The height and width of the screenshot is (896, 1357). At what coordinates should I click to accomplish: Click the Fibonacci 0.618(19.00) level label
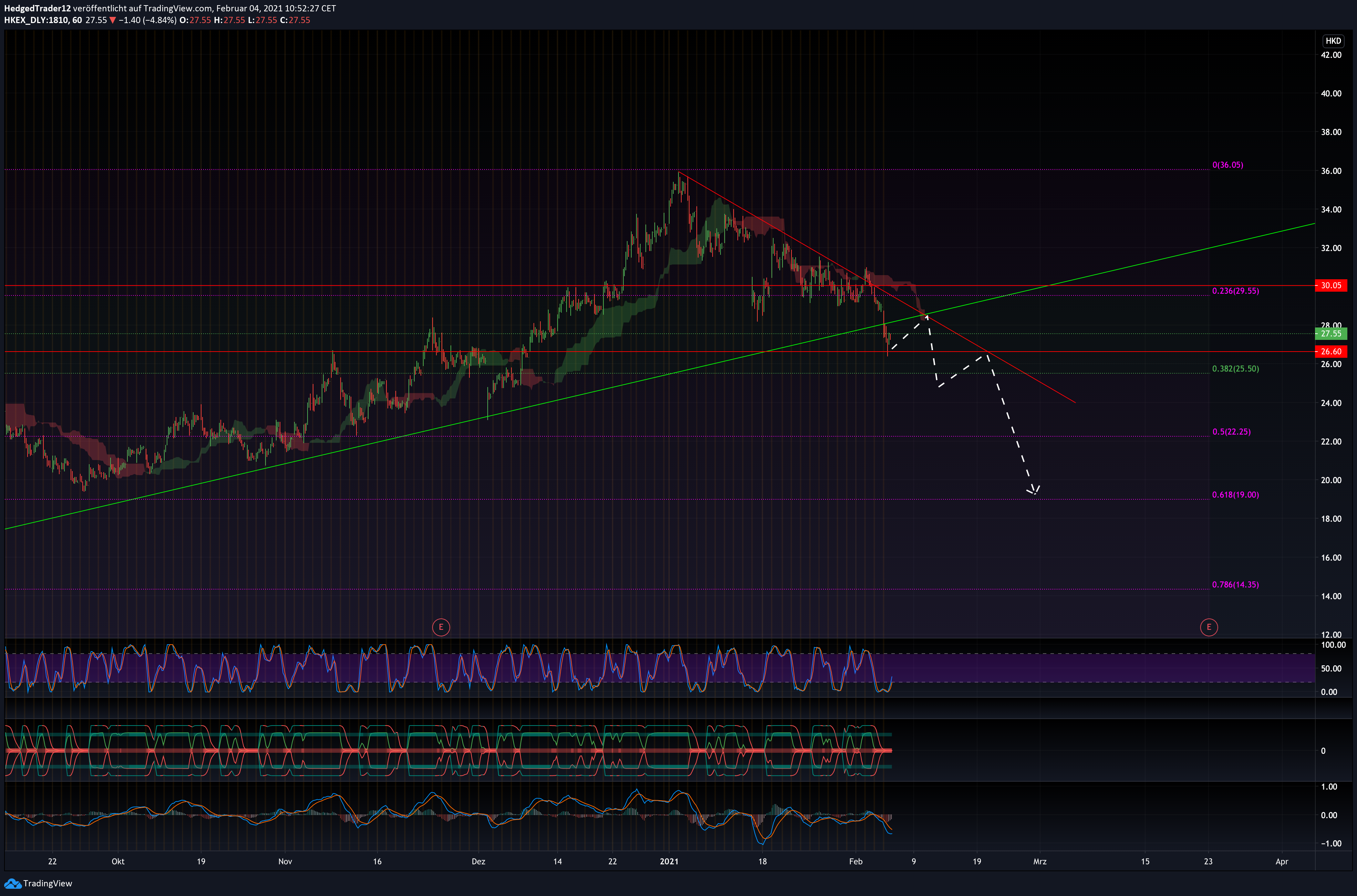[1235, 495]
